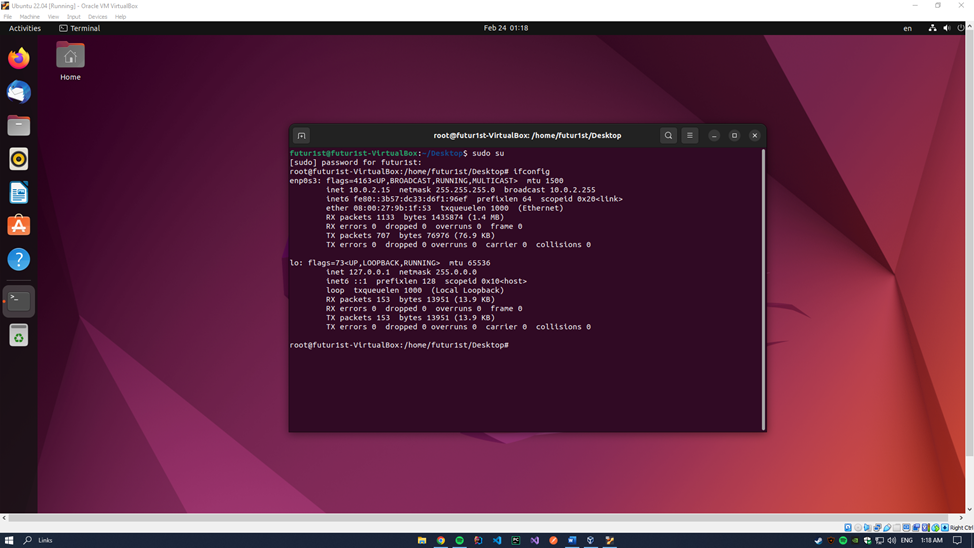Click the ENG language indicator
Image resolution: width=974 pixels, height=548 pixels.
click(907, 541)
